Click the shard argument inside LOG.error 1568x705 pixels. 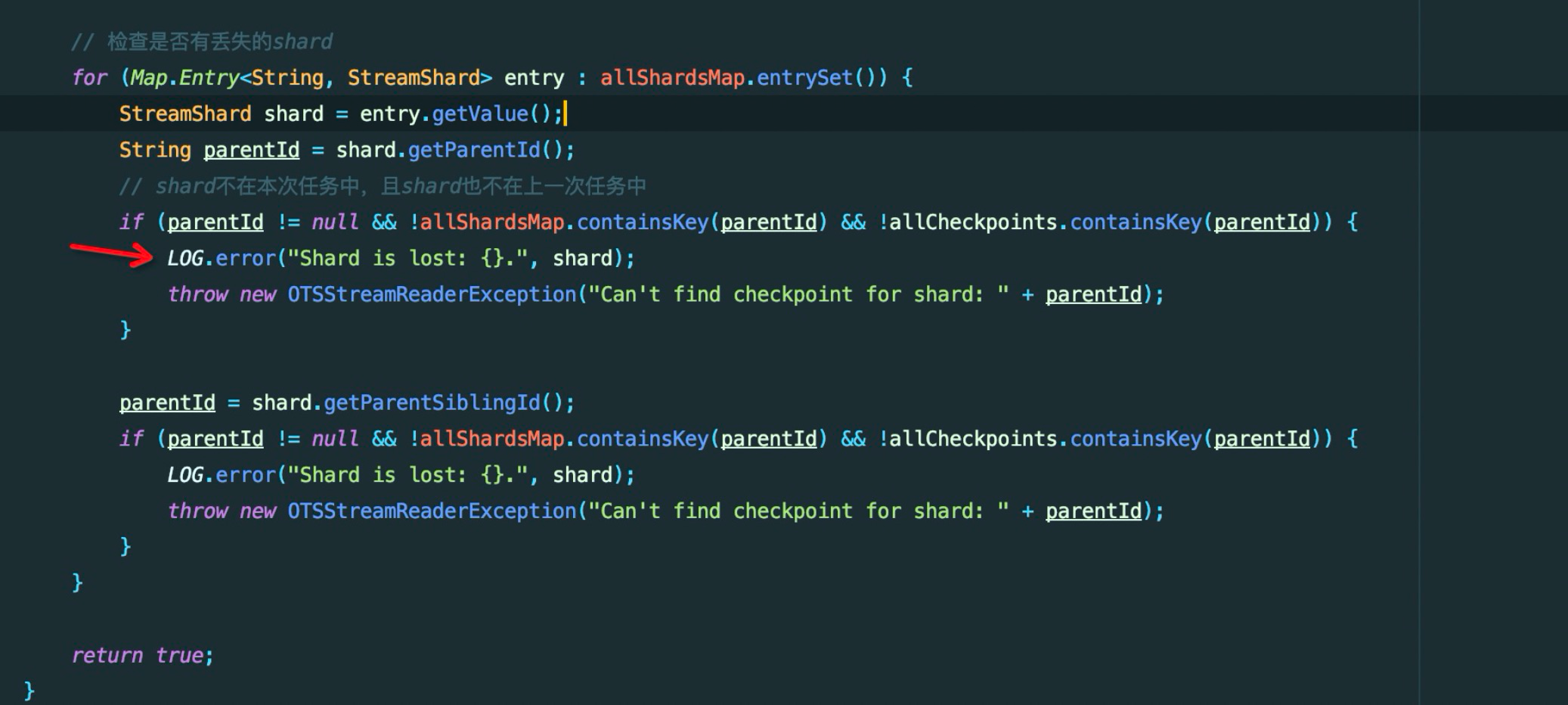(582, 257)
